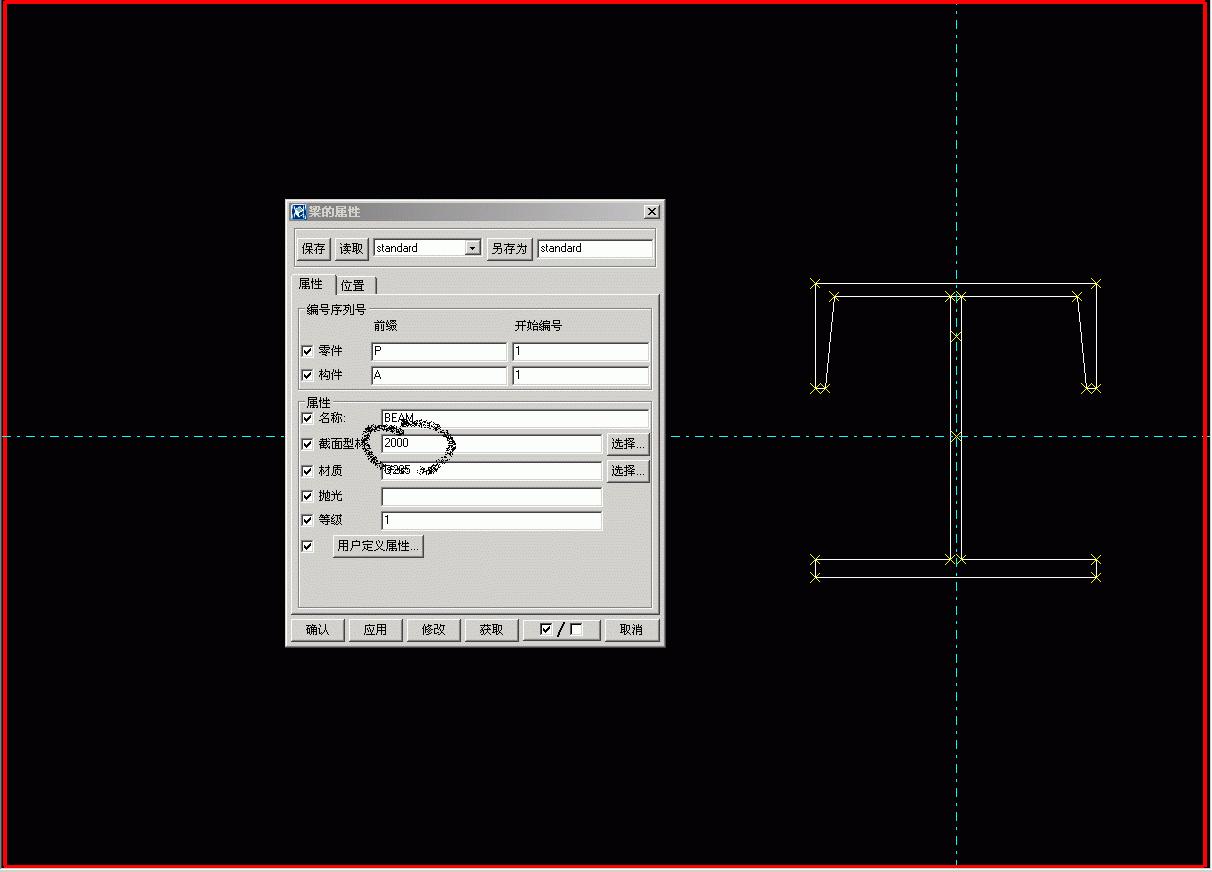Click 选择... button beside the profile field
The width and height of the screenshot is (1212, 872).
(x=628, y=443)
